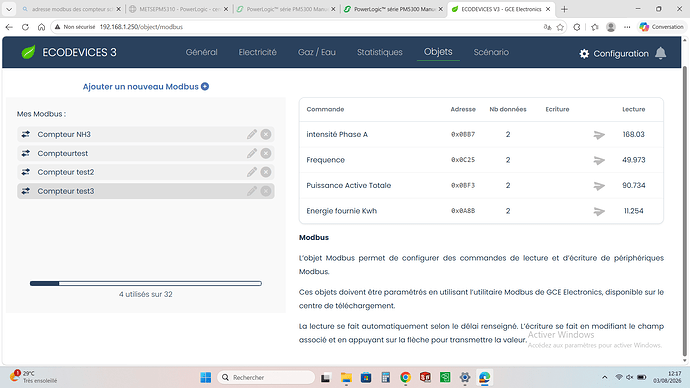Viewport: 690px width, 388px height.
Task: Click the pencil icon for Compteur test3
Action: 252,191
